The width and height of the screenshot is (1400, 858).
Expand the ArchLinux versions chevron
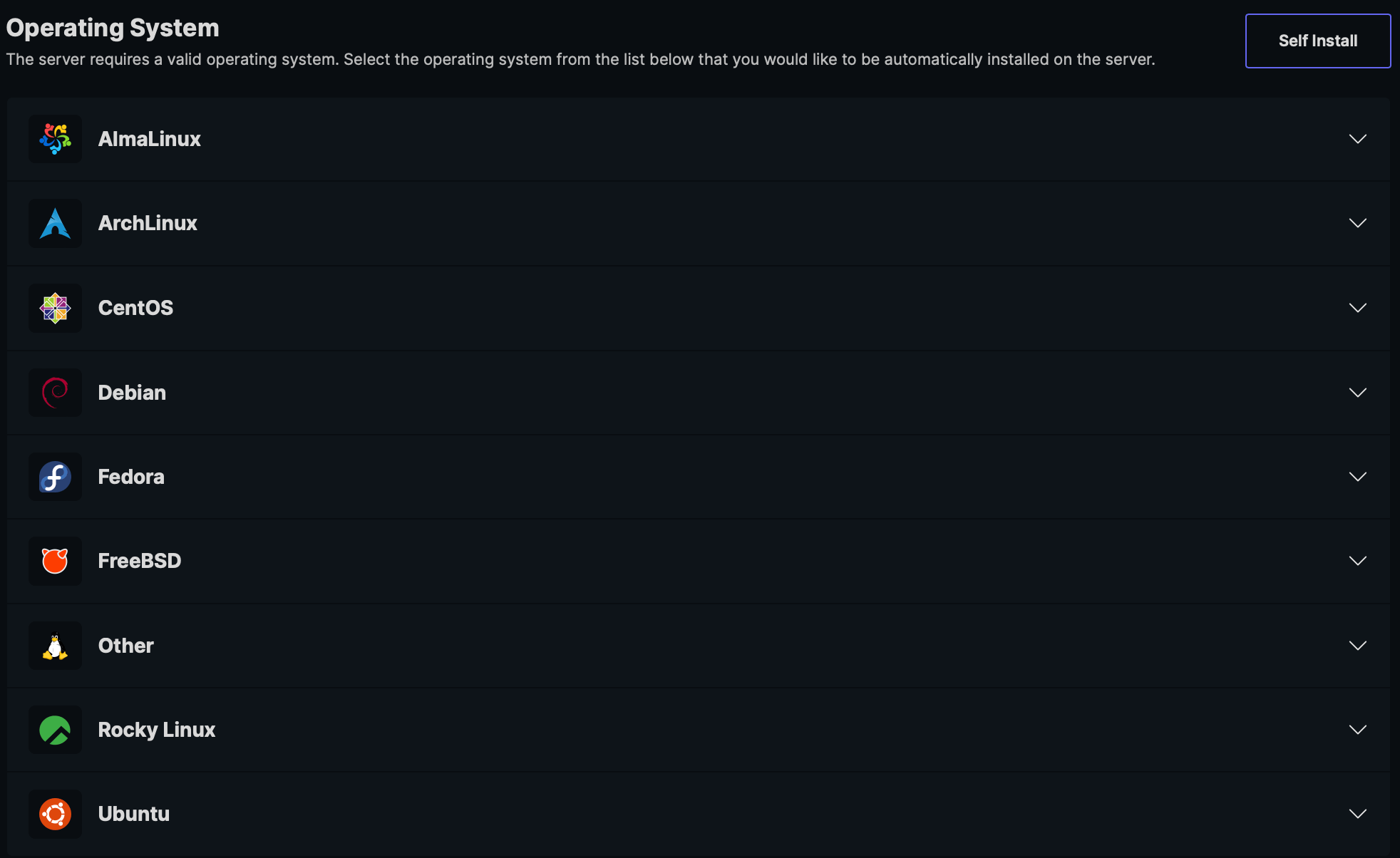coord(1357,223)
